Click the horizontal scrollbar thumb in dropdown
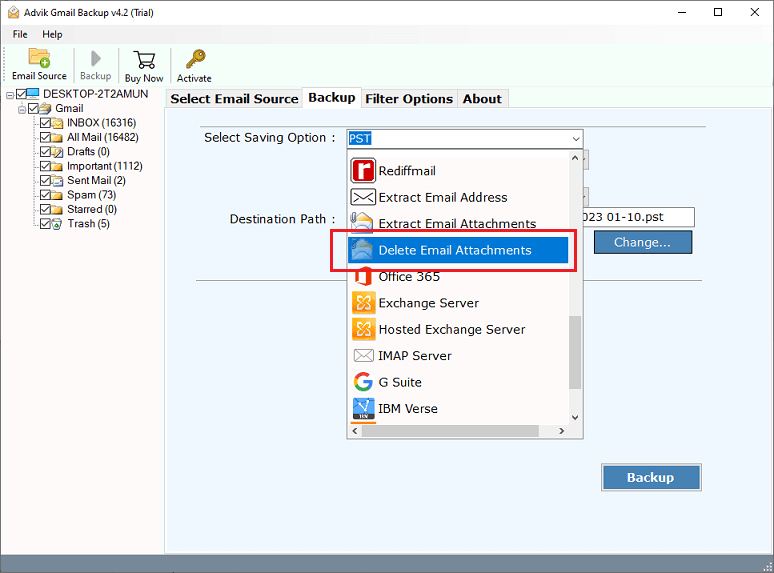 point(450,431)
